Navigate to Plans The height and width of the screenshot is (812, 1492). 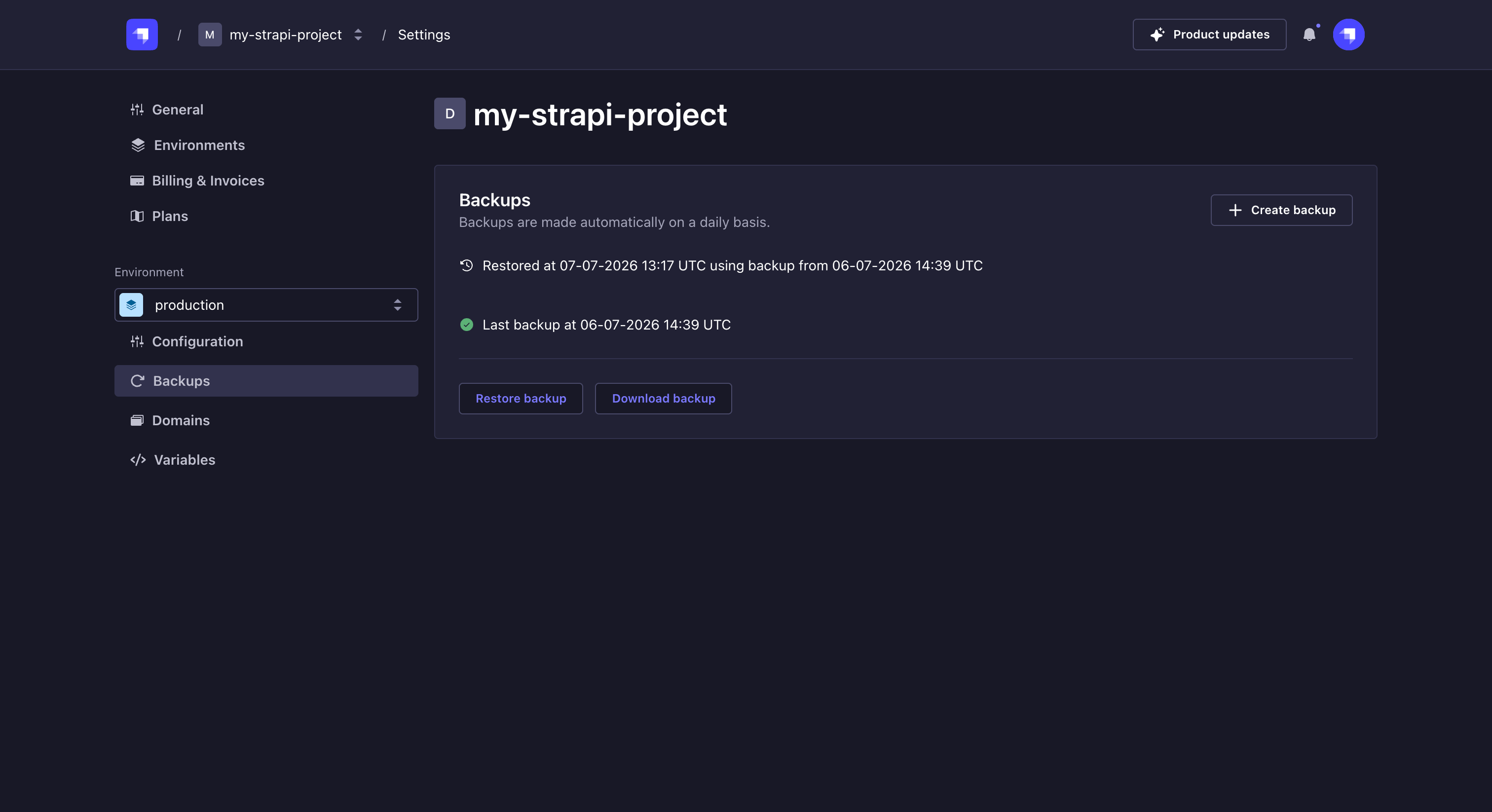coord(159,216)
